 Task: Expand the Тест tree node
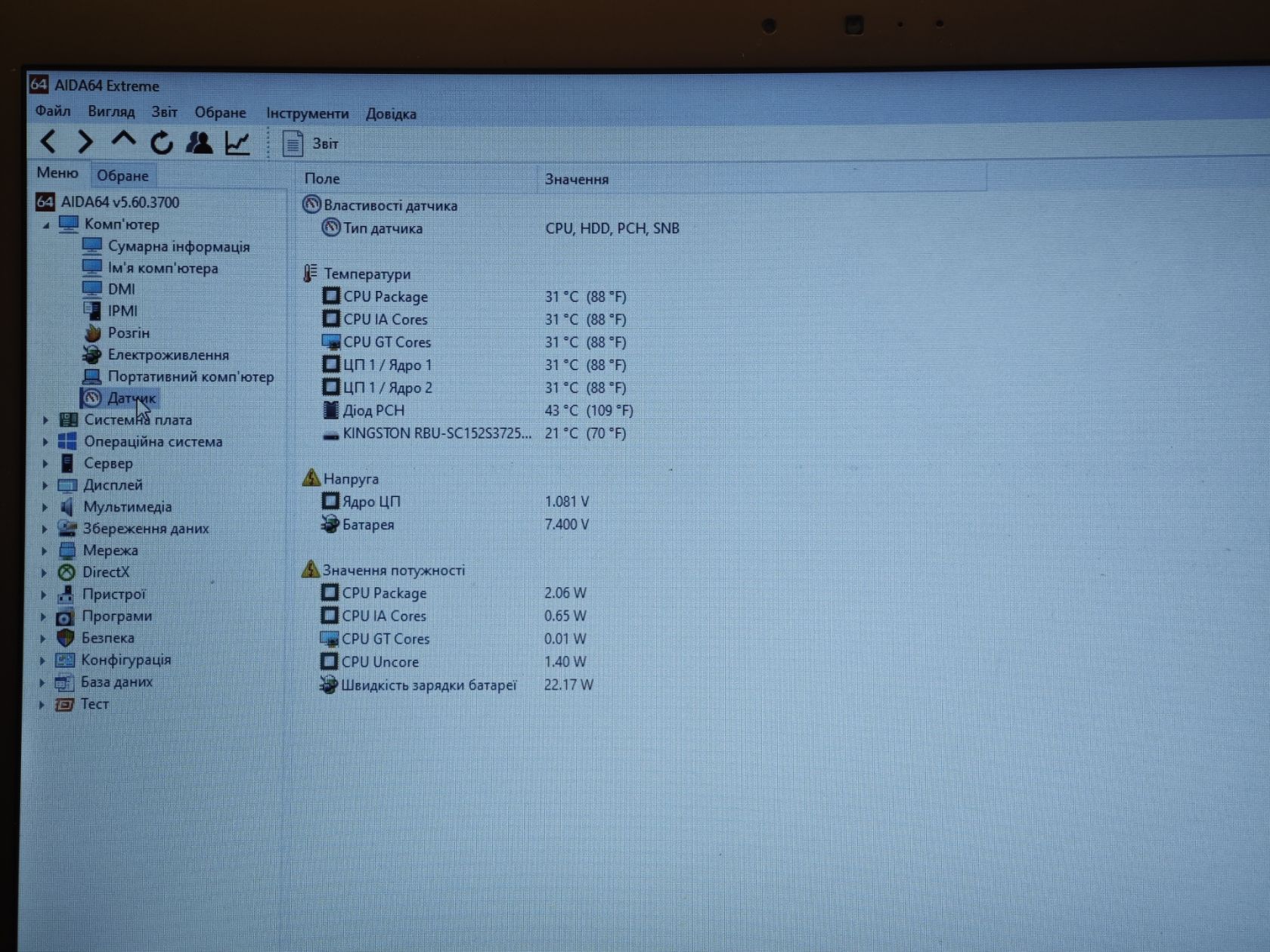[42, 705]
